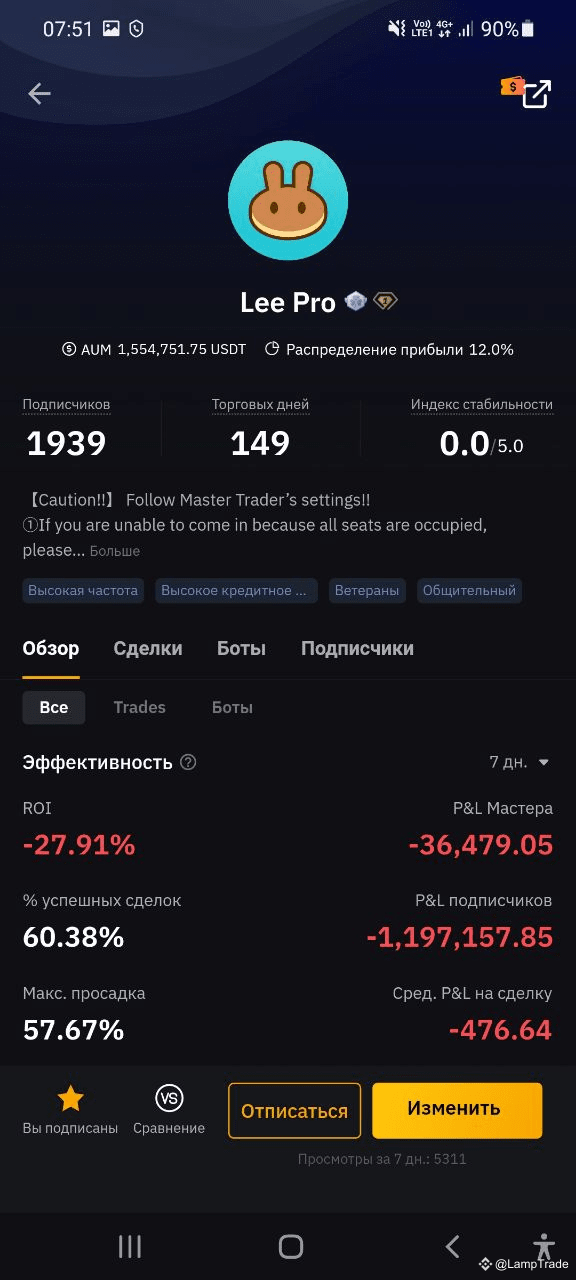Click the yellow Изменить button
The width and height of the screenshot is (576, 1280).
[x=457, y=1110]
